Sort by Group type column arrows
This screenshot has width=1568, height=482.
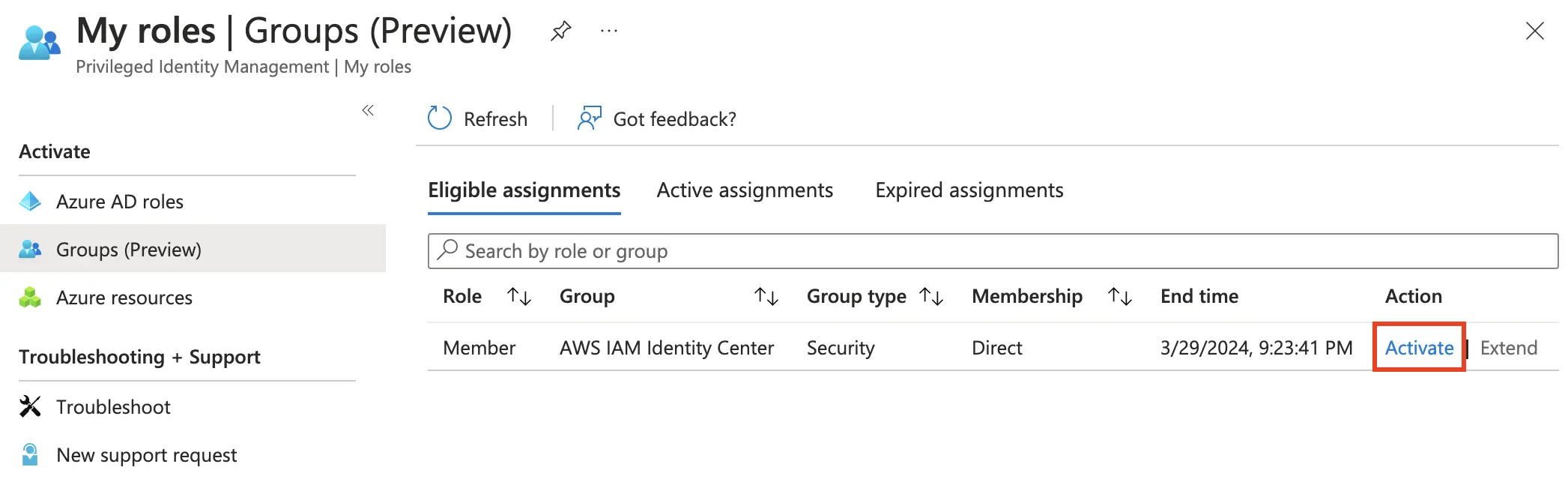point(931,297)
